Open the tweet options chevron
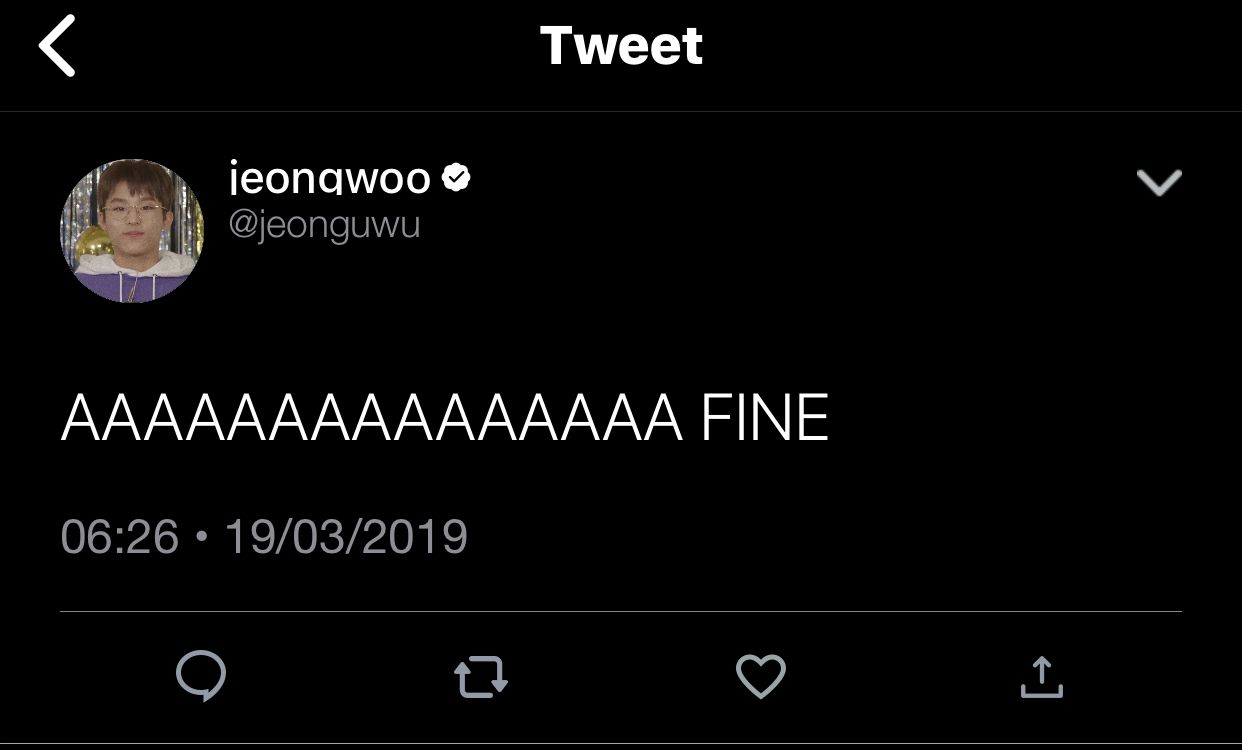The width and height of the screenshot is (1242, 750). 1159,182
